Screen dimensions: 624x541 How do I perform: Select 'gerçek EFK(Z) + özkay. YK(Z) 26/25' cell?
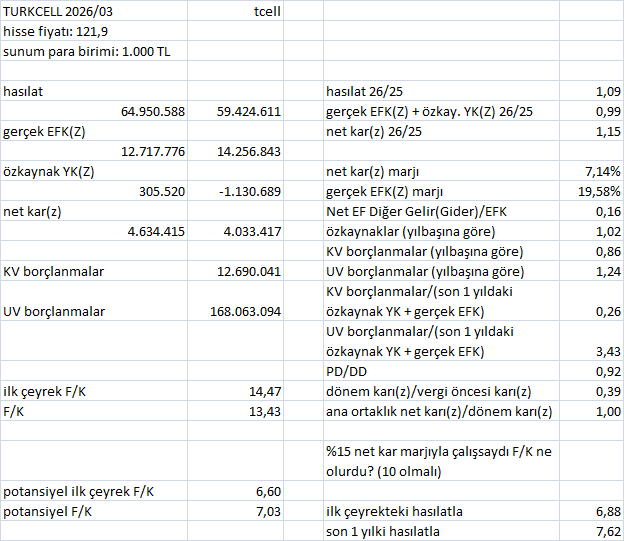pos(441,111)
